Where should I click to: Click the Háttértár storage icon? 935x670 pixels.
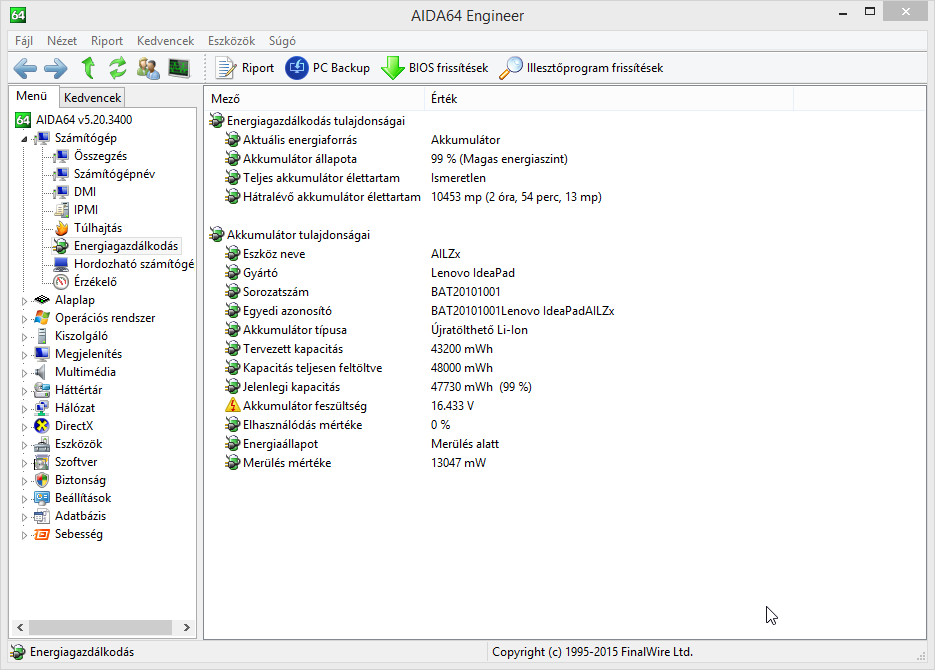pyautogui.click(x=42, y=390)
